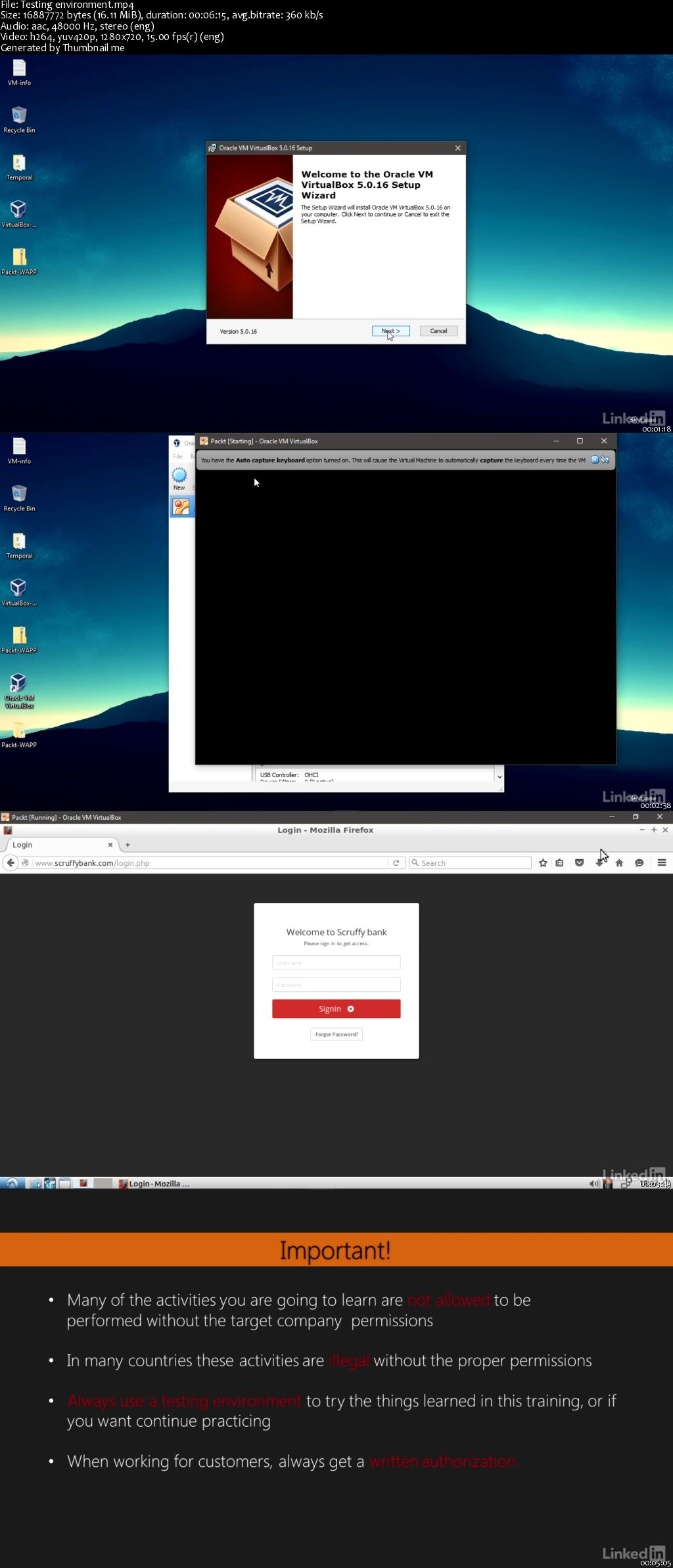Click the Username field on Scruffy bank
The image size is (673, 1568).
point(336,962)
